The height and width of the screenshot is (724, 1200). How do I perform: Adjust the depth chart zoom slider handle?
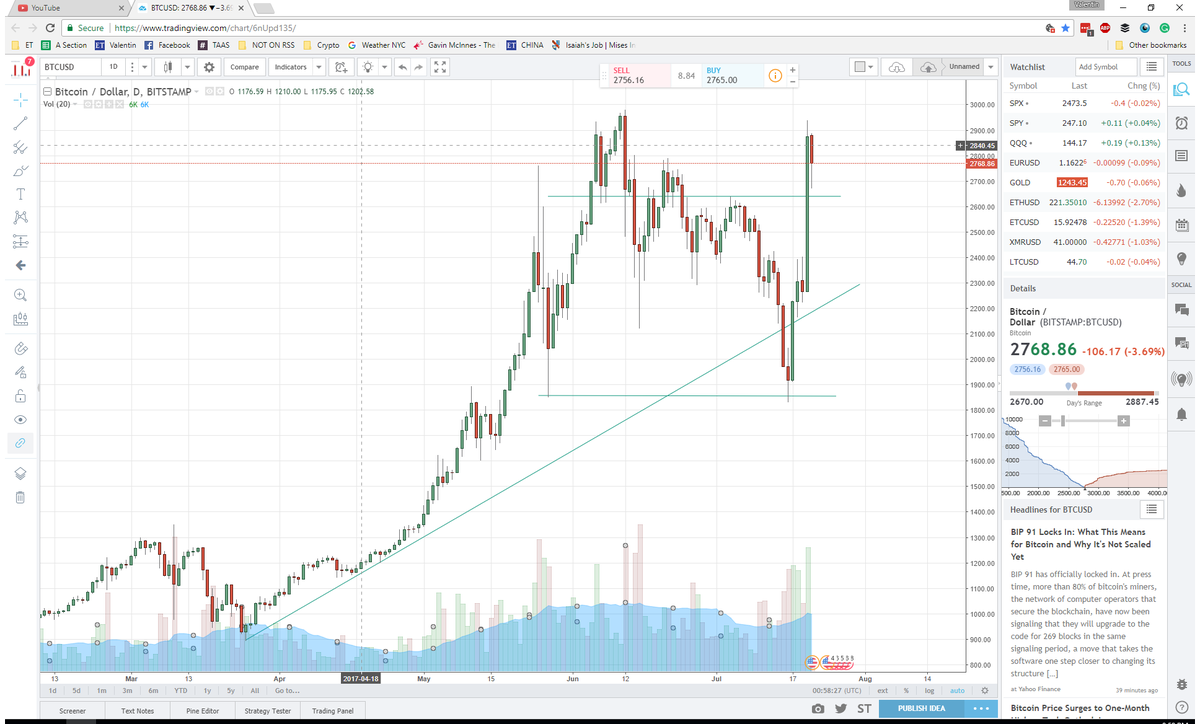[x=1063, y=421]
